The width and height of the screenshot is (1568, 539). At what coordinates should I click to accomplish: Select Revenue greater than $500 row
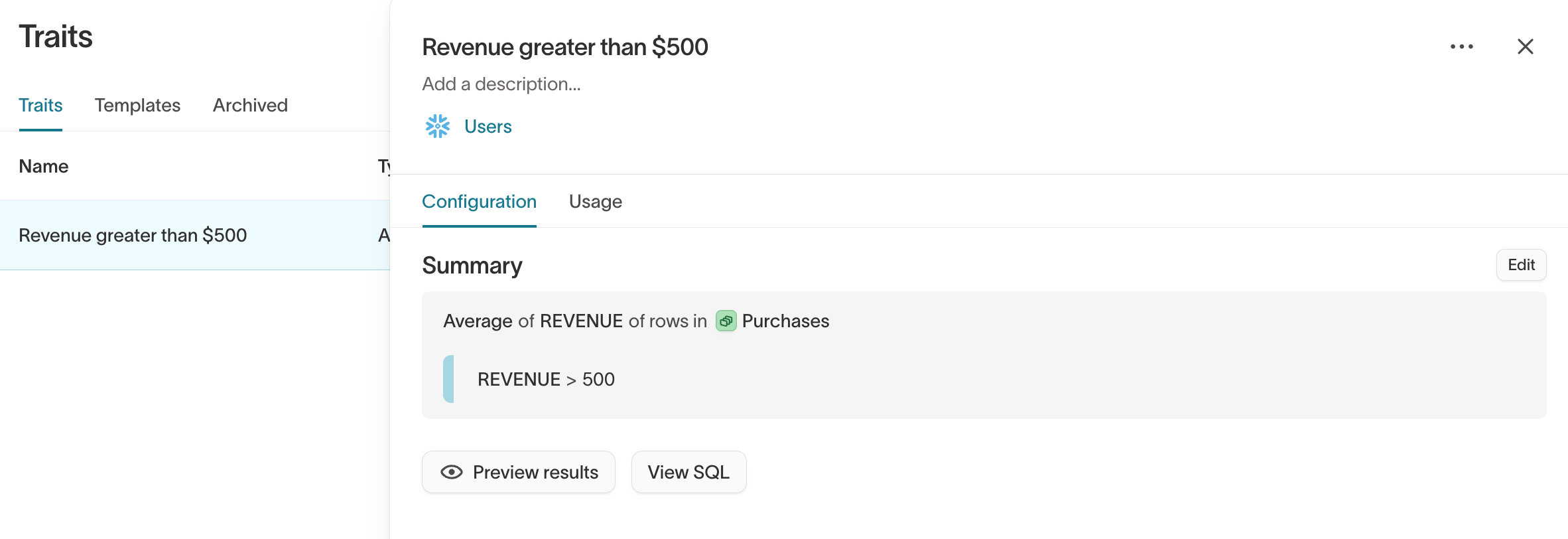coord(195,235)
